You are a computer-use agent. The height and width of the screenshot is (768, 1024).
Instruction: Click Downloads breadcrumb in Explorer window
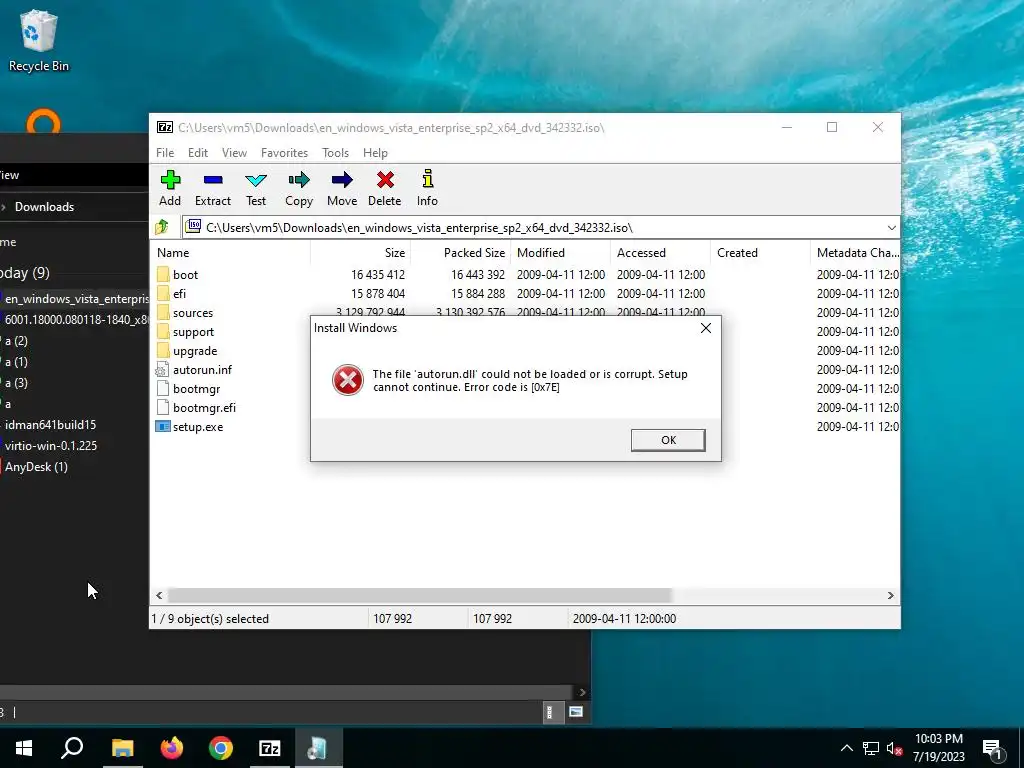[44, 207]
